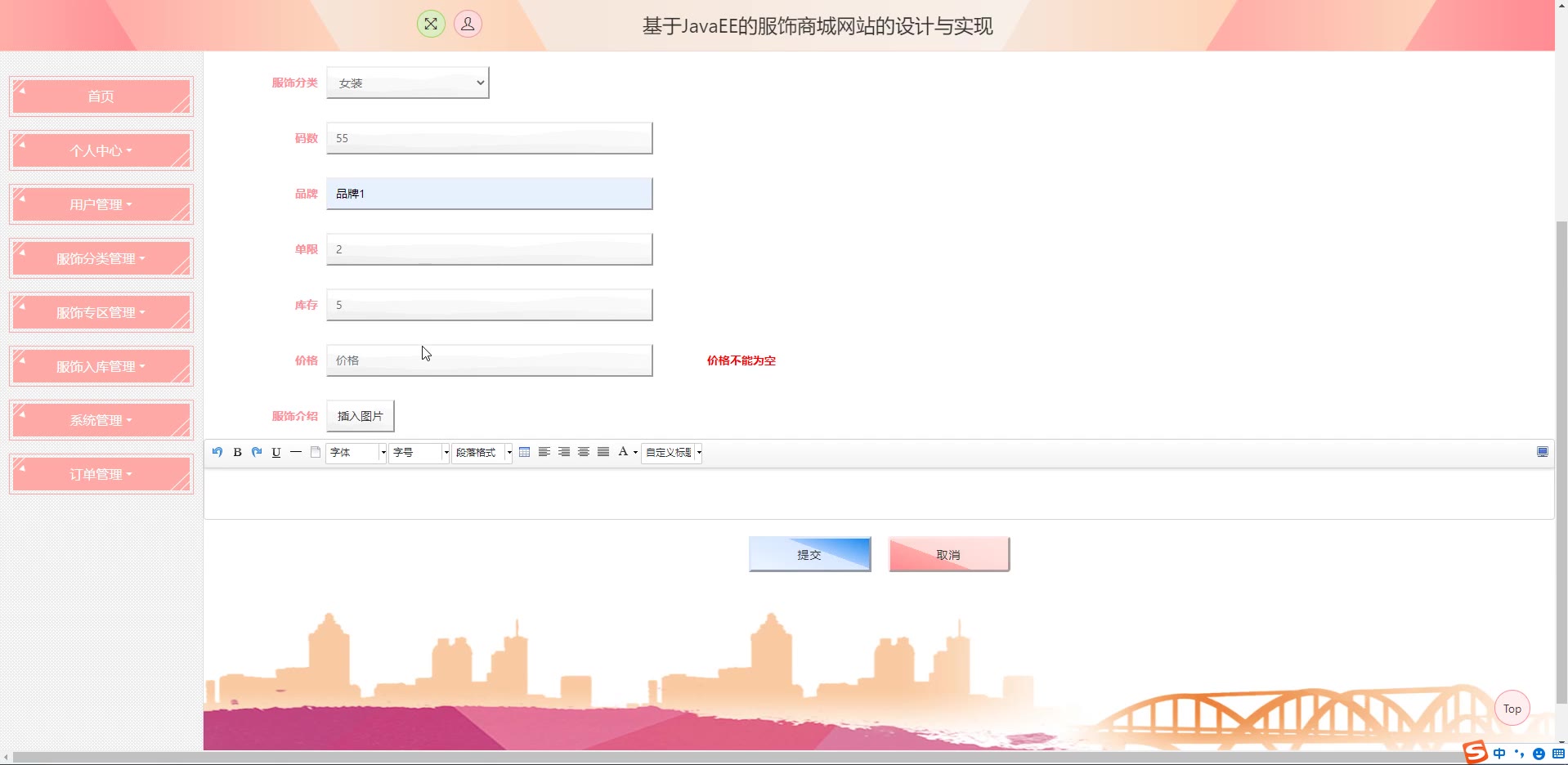Toggle editor fullscreen icon at toolbar right
Image resolution: width=1568 pixels, height=765 pixels.
1543,452
